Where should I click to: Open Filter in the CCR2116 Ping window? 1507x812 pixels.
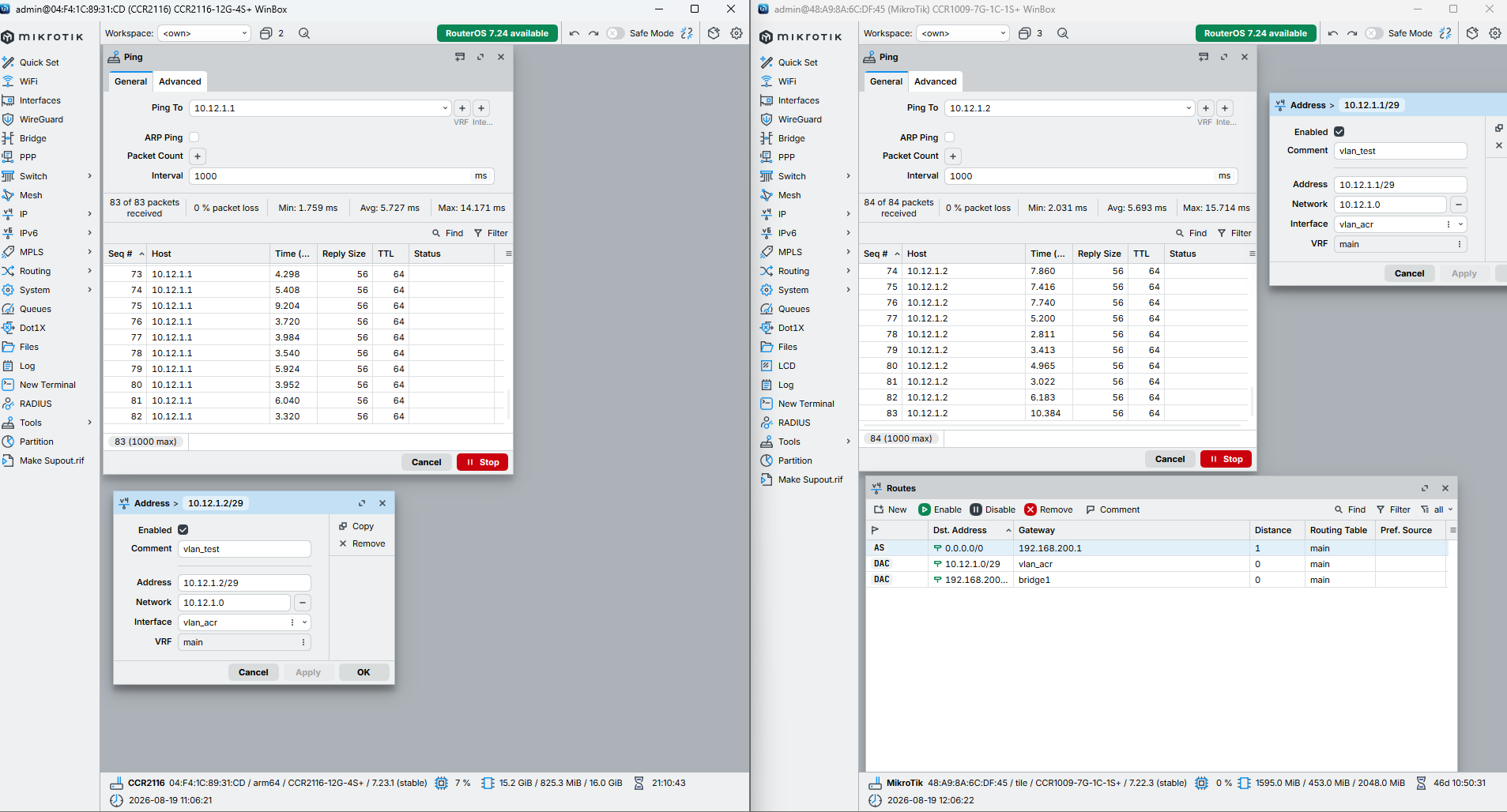[491, 233]
